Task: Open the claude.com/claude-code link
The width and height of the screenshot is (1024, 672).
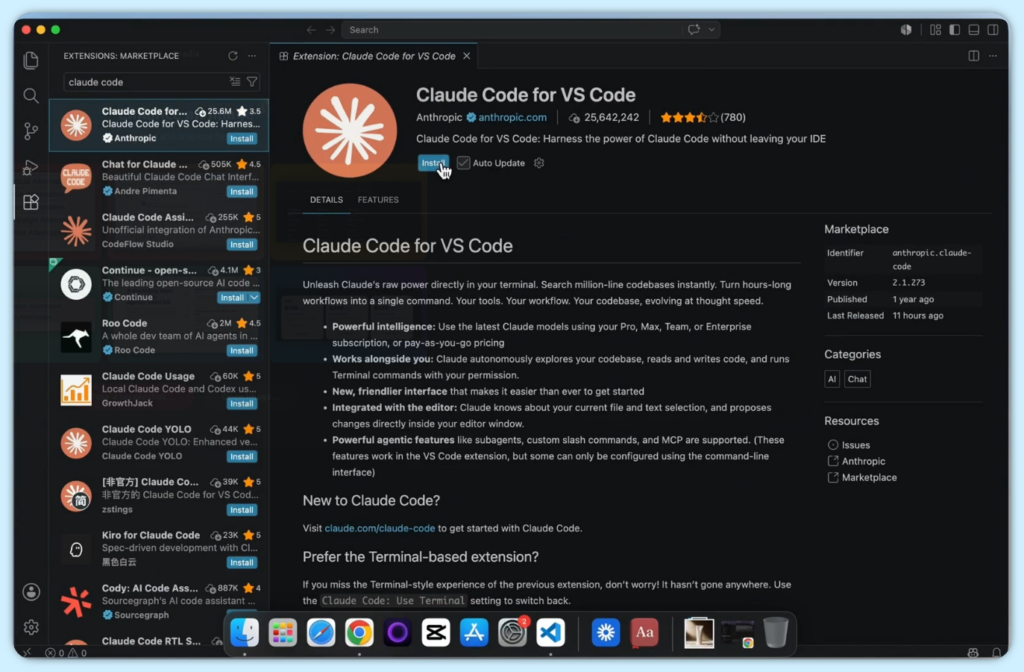Action: coord(379,528)
